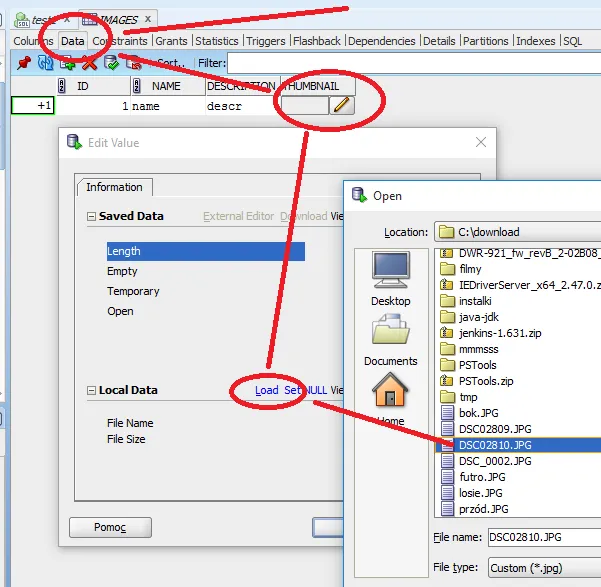Open the Location dropdown showing C:\download
The height and width of the screenshot is (587, 601).
517,232
